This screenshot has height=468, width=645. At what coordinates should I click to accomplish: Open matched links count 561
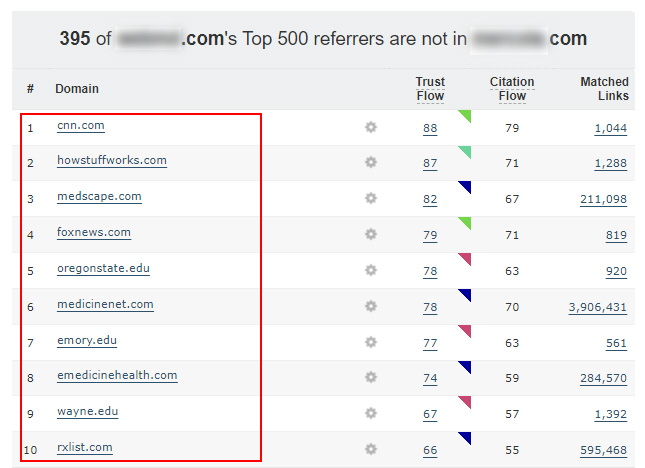coord(616,343)
